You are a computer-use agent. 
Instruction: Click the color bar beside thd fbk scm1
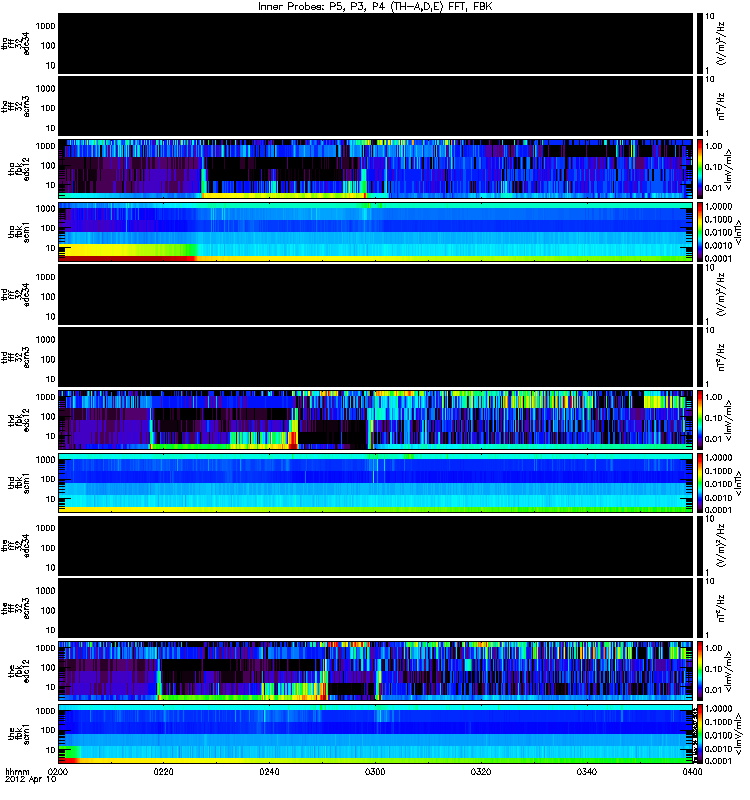[700, 484]
